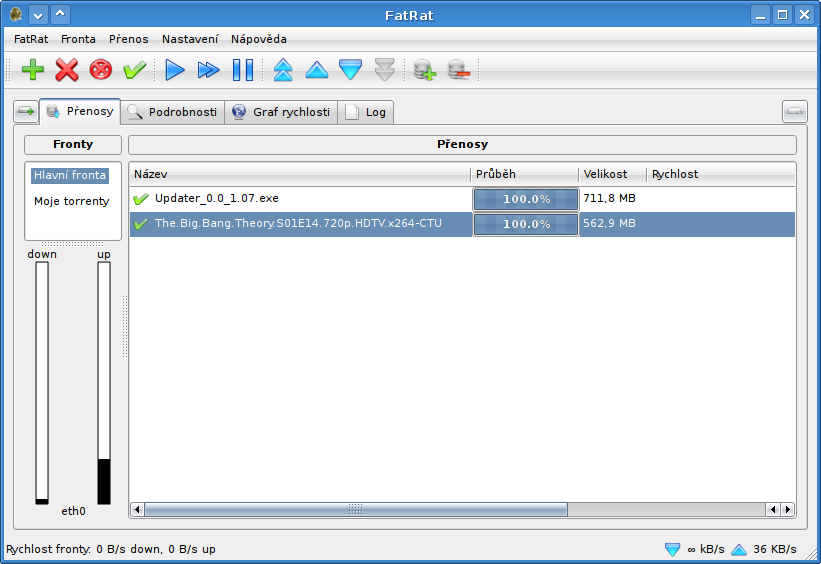This screenshot has width=821, height=564.
Task: Click the remove queue database-minus icon
Action: tap(459, 69)
